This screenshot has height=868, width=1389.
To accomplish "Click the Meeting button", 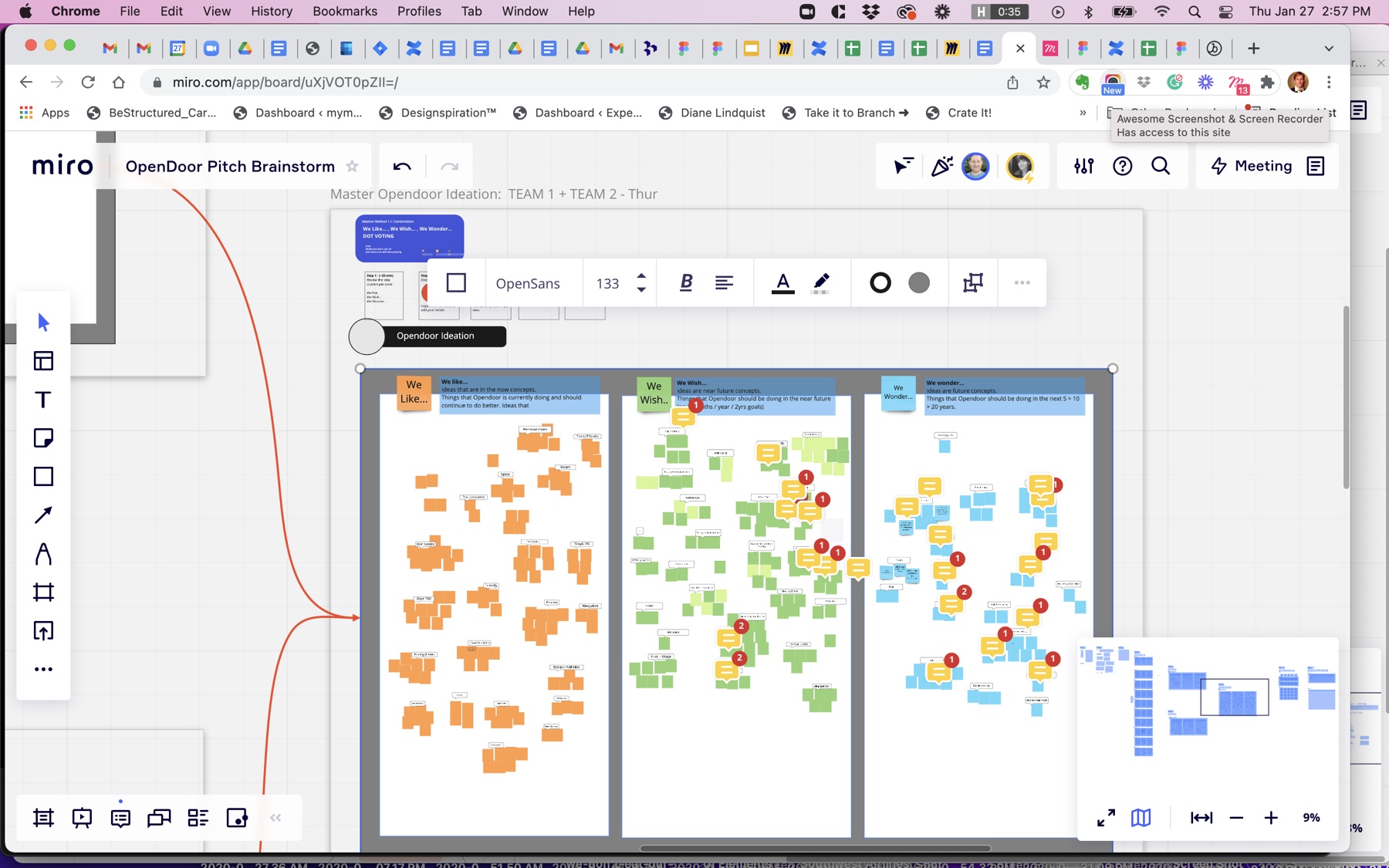I will tap(1251, 166).
